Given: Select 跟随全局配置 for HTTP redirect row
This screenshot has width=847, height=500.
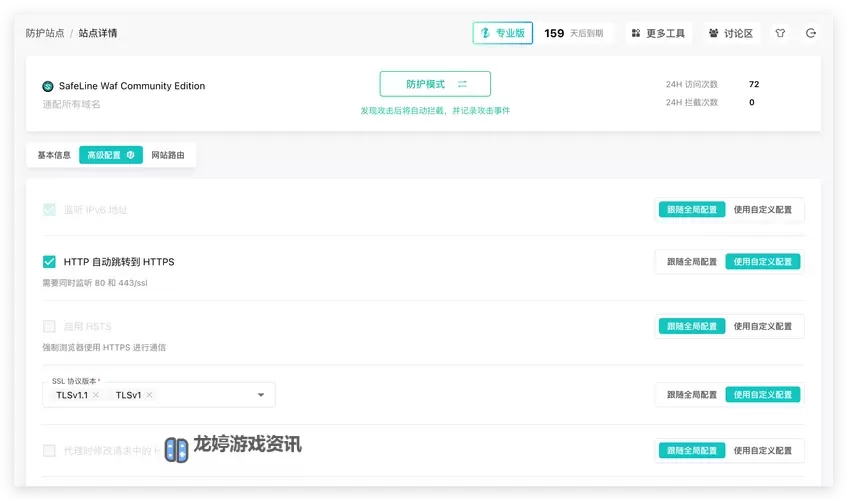Looking at the screenshot, I should tap(691, 262).
